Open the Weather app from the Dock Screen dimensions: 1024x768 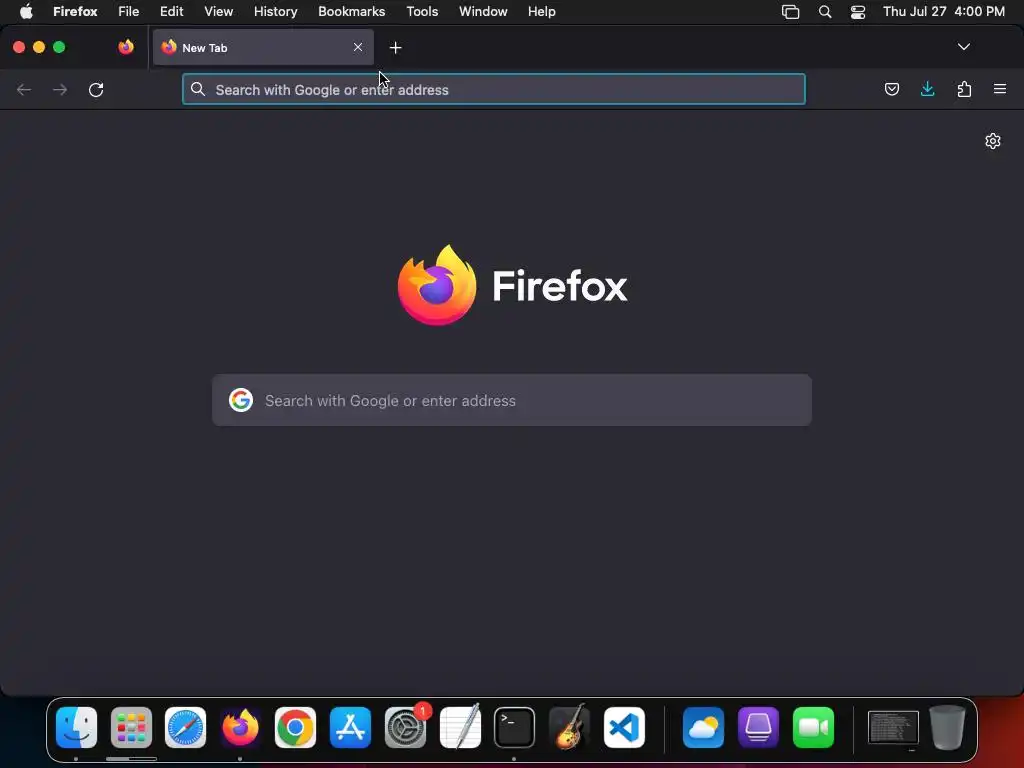(x=703, y=728)
